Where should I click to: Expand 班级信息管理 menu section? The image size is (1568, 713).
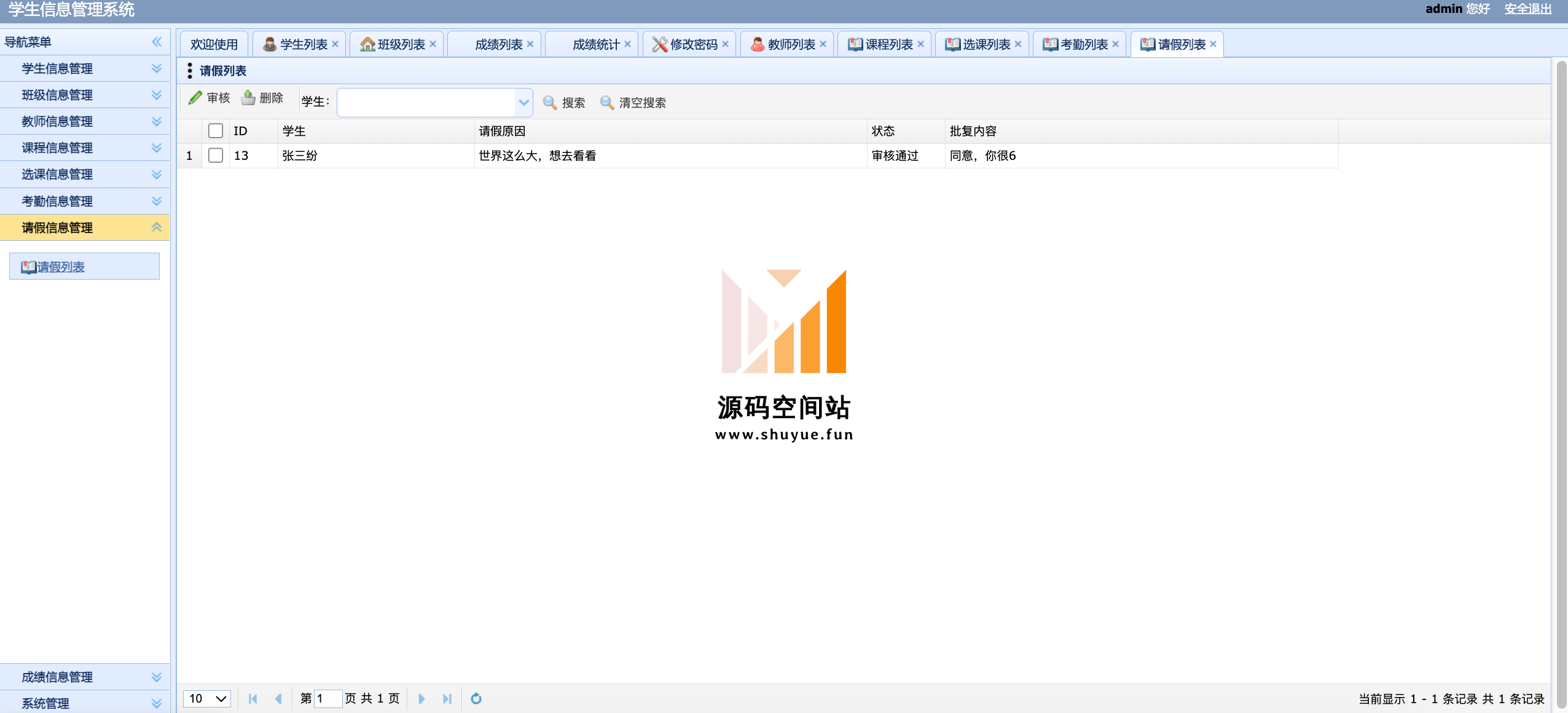point(157,95)
